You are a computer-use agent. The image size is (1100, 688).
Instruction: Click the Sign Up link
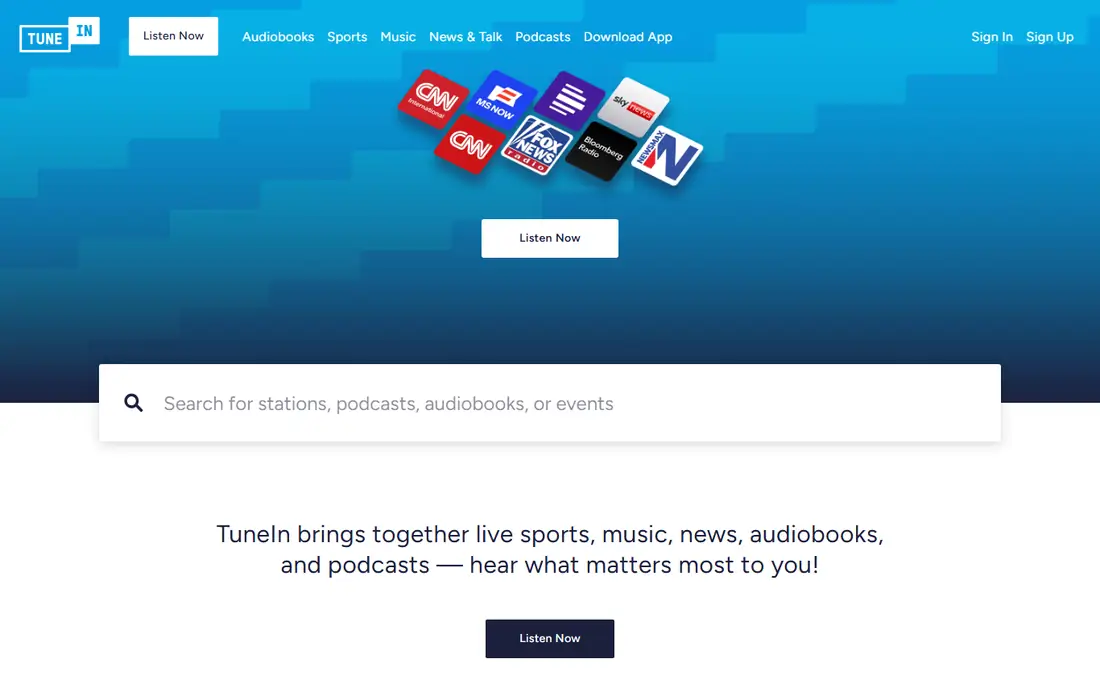[1049, 36]
